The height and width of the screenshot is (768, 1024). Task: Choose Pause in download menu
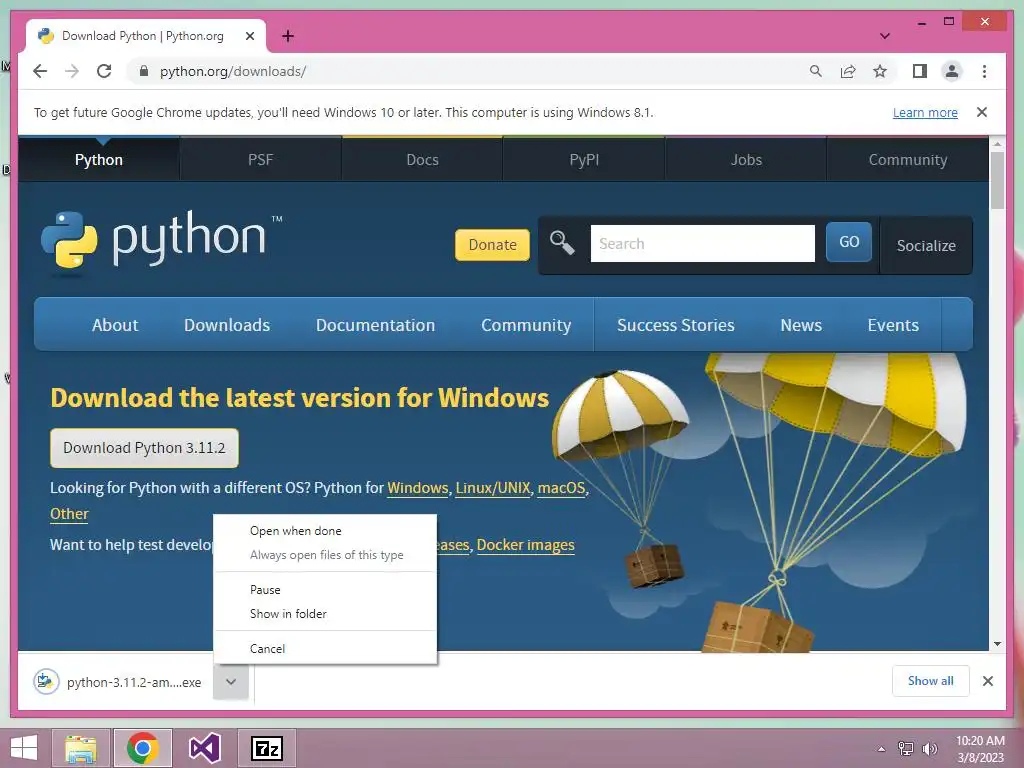(325, 590)
